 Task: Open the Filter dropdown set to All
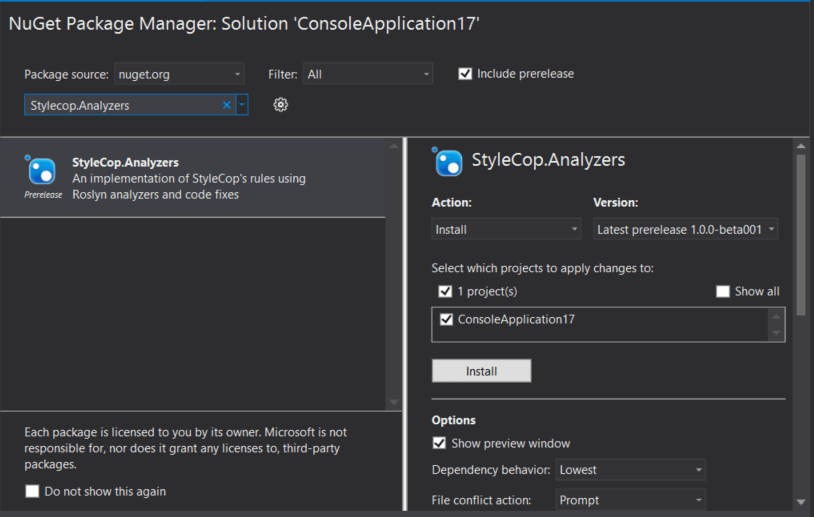pyautogui.click(x=368, y=74)
